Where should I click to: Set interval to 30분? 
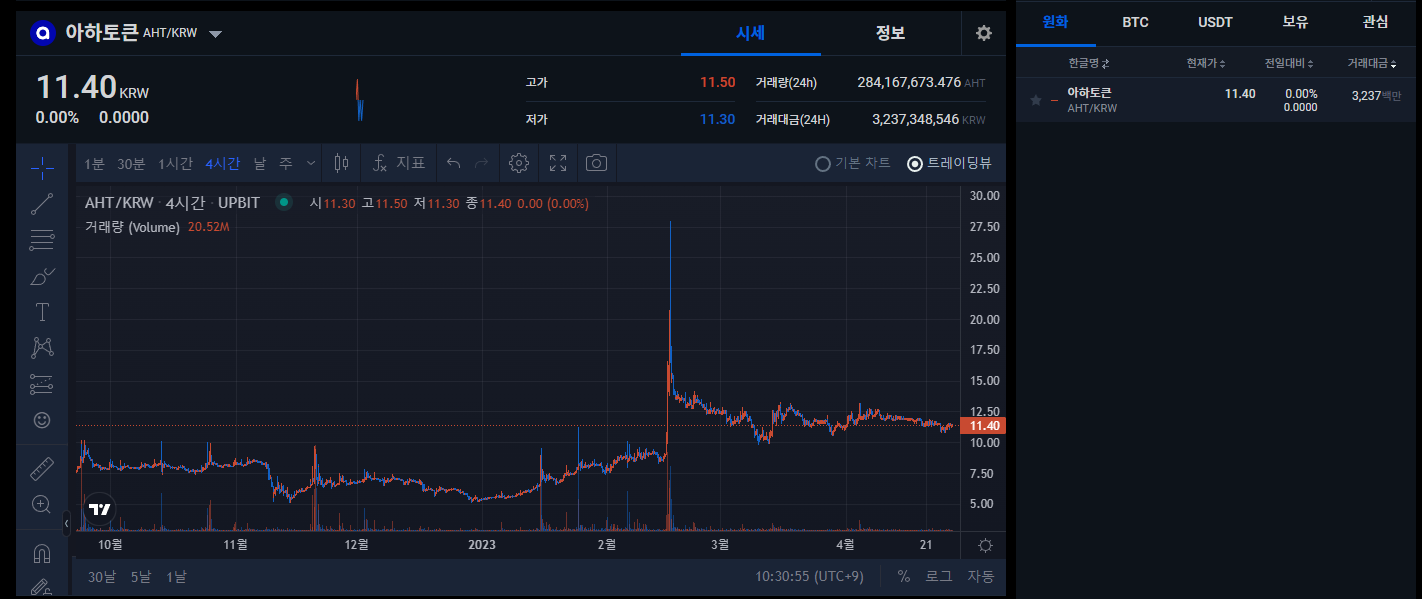tap(131, 163)
